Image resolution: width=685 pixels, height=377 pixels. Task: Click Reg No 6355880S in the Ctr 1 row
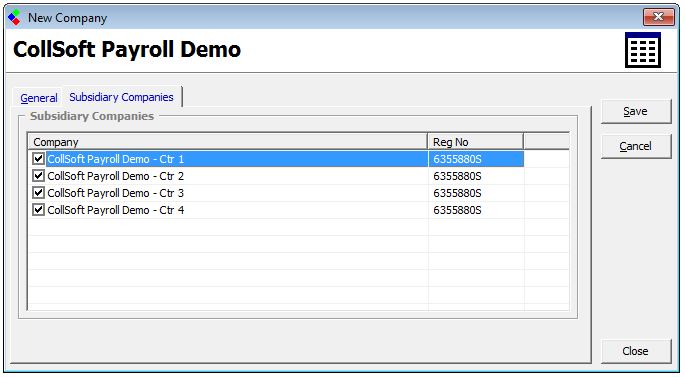tap(457, 159)
